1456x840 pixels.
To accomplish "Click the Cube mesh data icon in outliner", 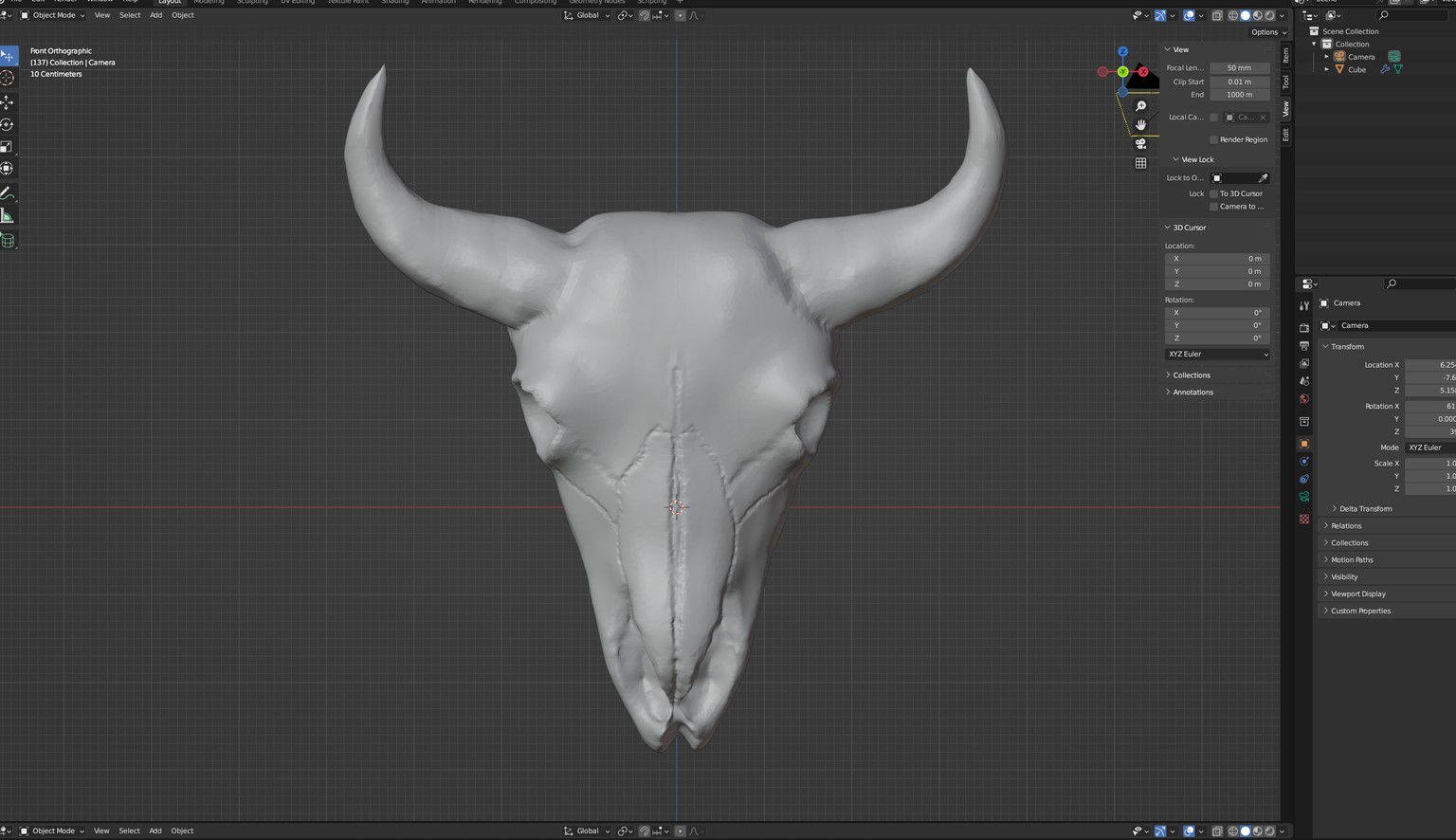I will tap(1398, 69).
